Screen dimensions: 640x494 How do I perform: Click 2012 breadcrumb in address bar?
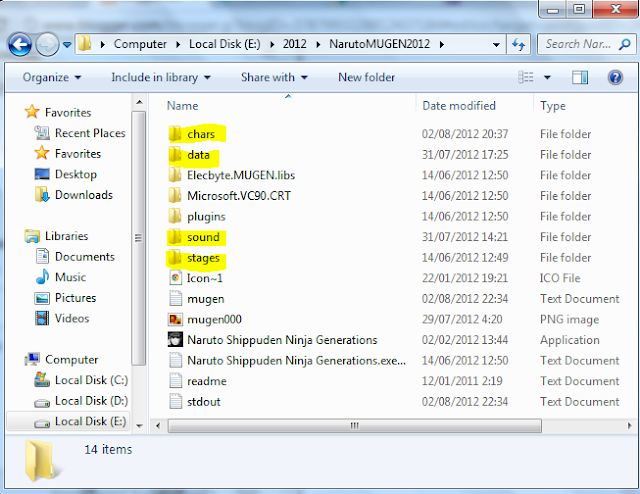click(295, 44)
